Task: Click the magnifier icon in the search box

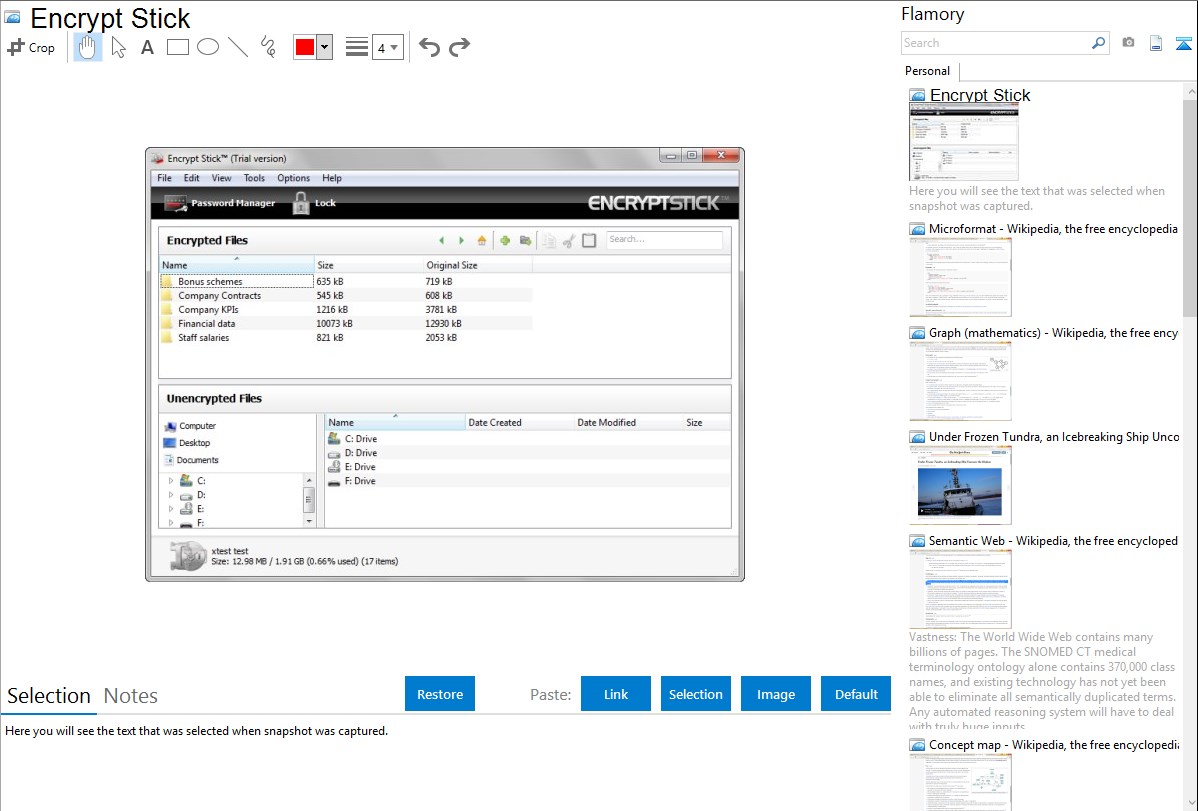Action: pos(1098,43)
